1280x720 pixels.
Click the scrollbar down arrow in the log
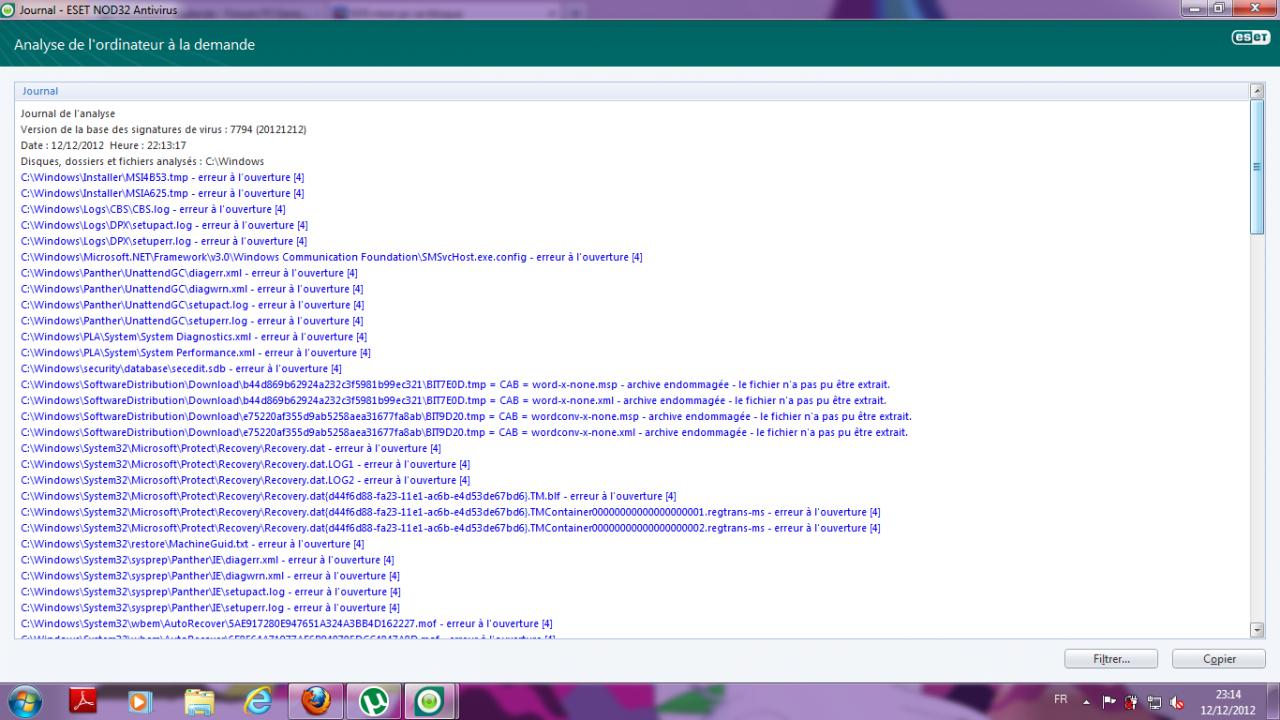(1257, 629)
